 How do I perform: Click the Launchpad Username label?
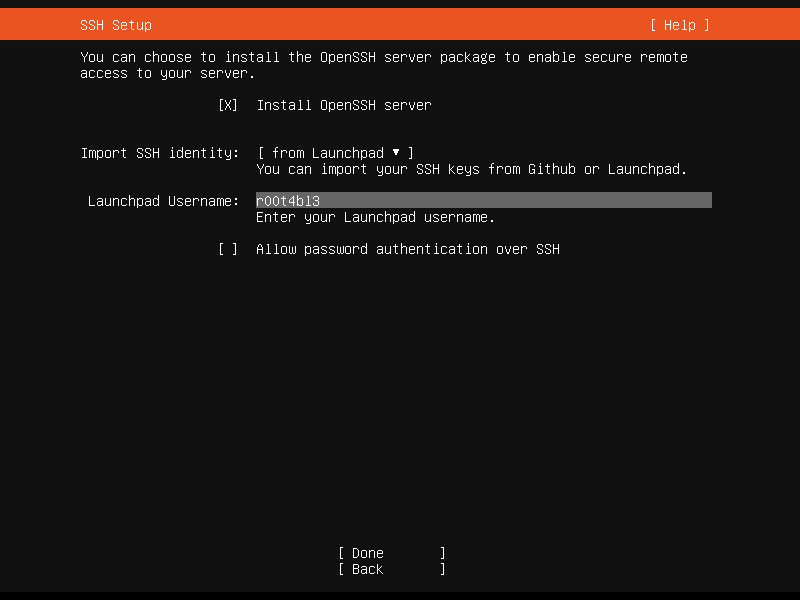click(x=163, y=201)
